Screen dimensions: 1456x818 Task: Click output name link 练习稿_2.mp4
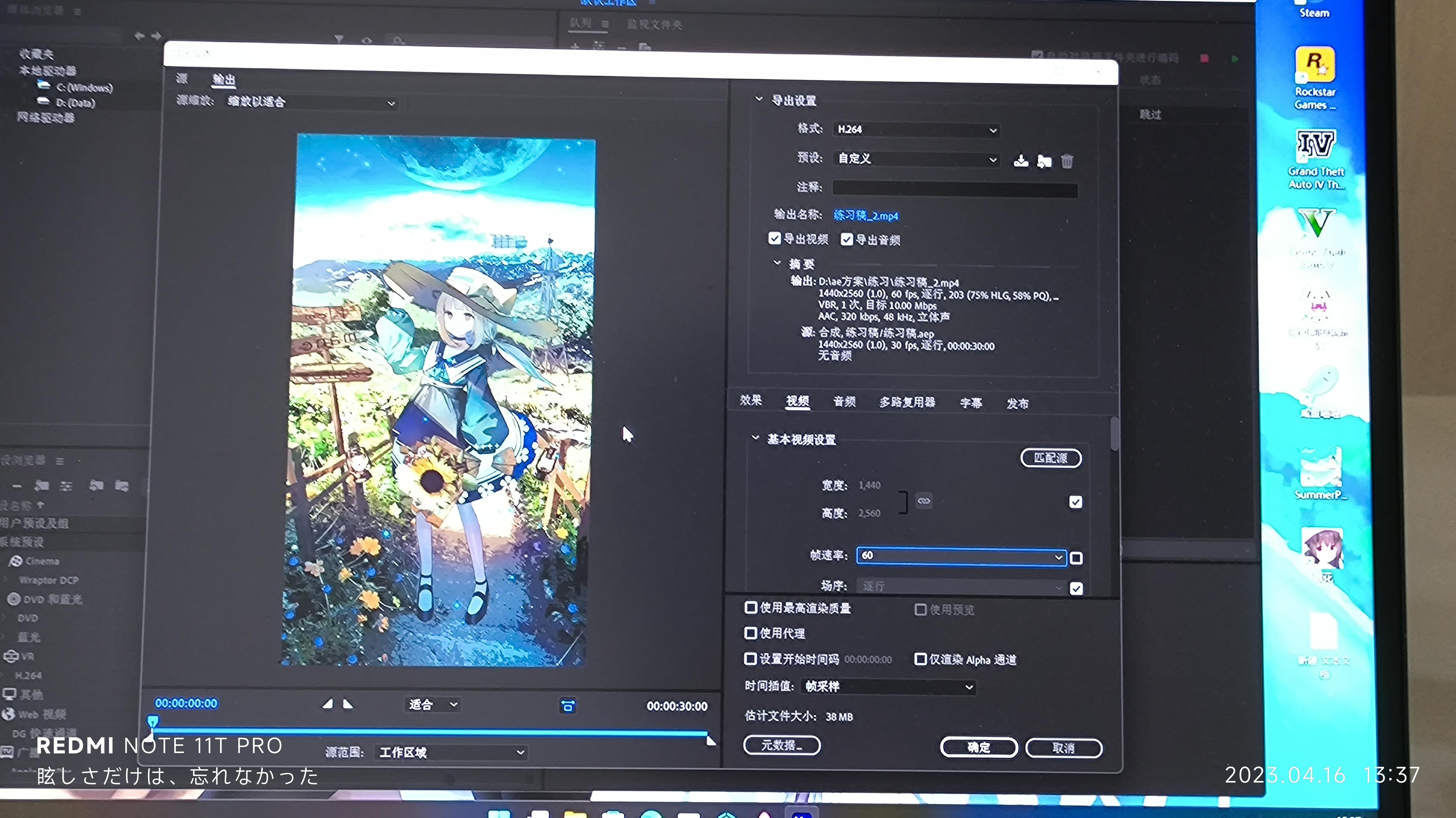pyautogui.click(x=865, y=215)
